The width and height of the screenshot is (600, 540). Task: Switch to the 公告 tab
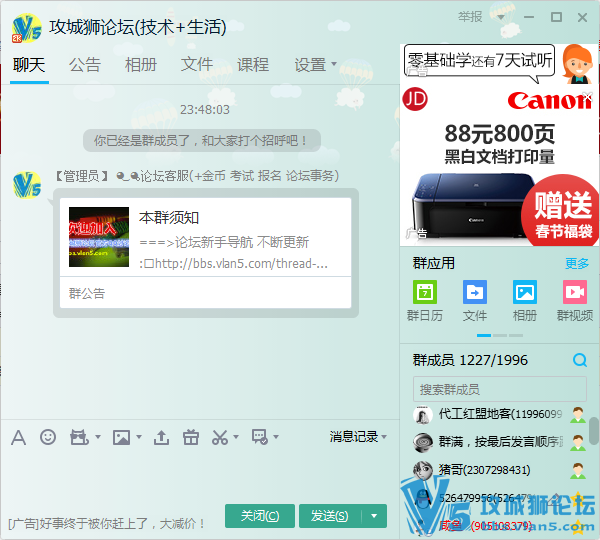pos(85,64)
